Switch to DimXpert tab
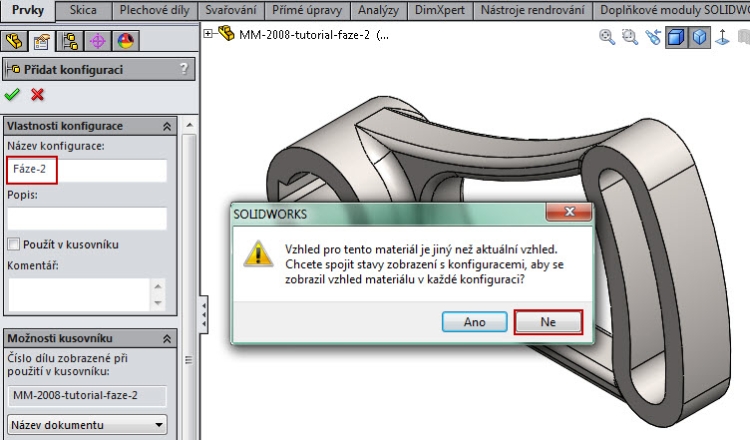 (x=440, y=10)
